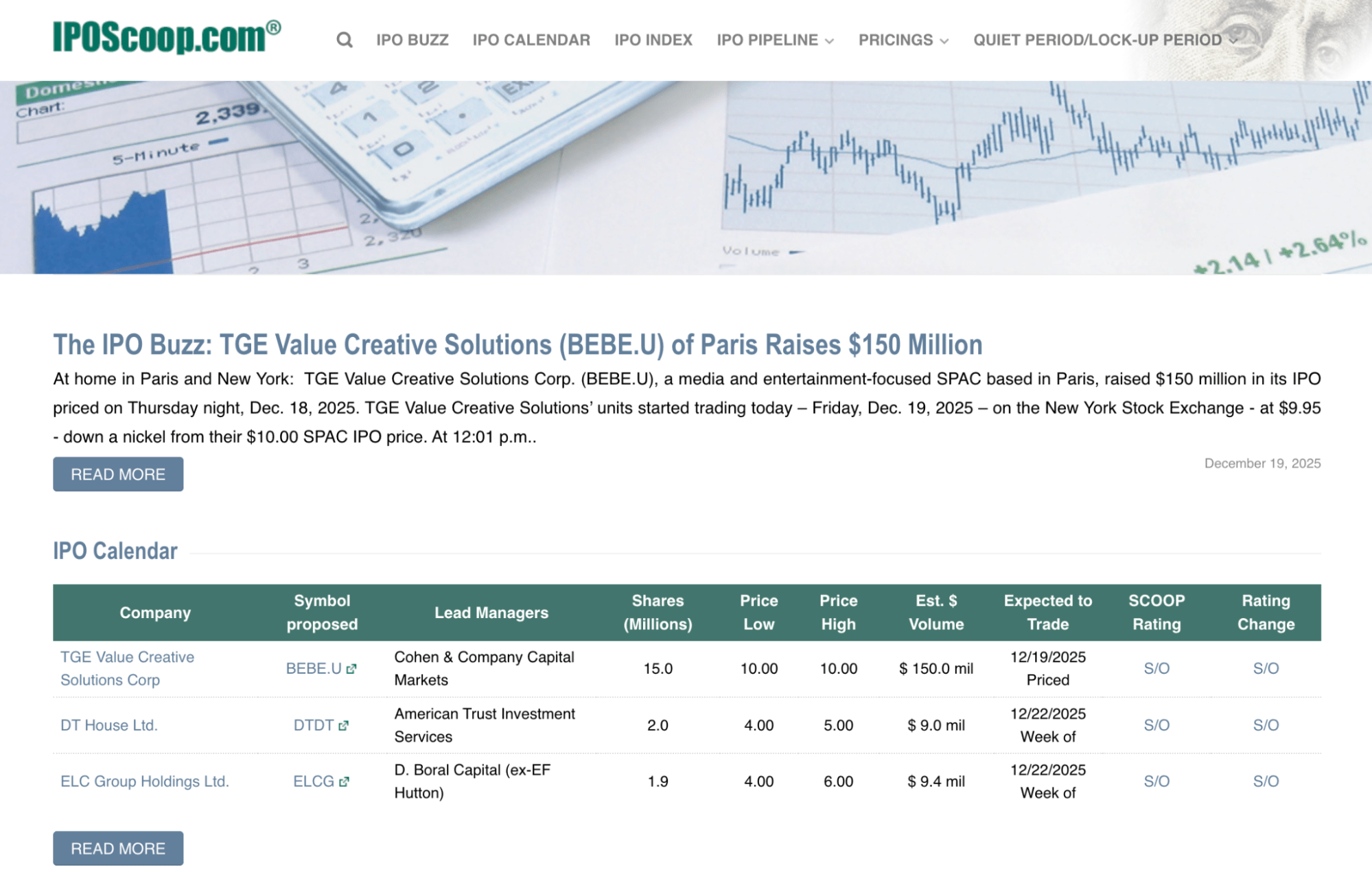The width and height of the screenshot is (1372, 872).
Task: Open the DT House Ltd. company page
Action: click(108, 725)
